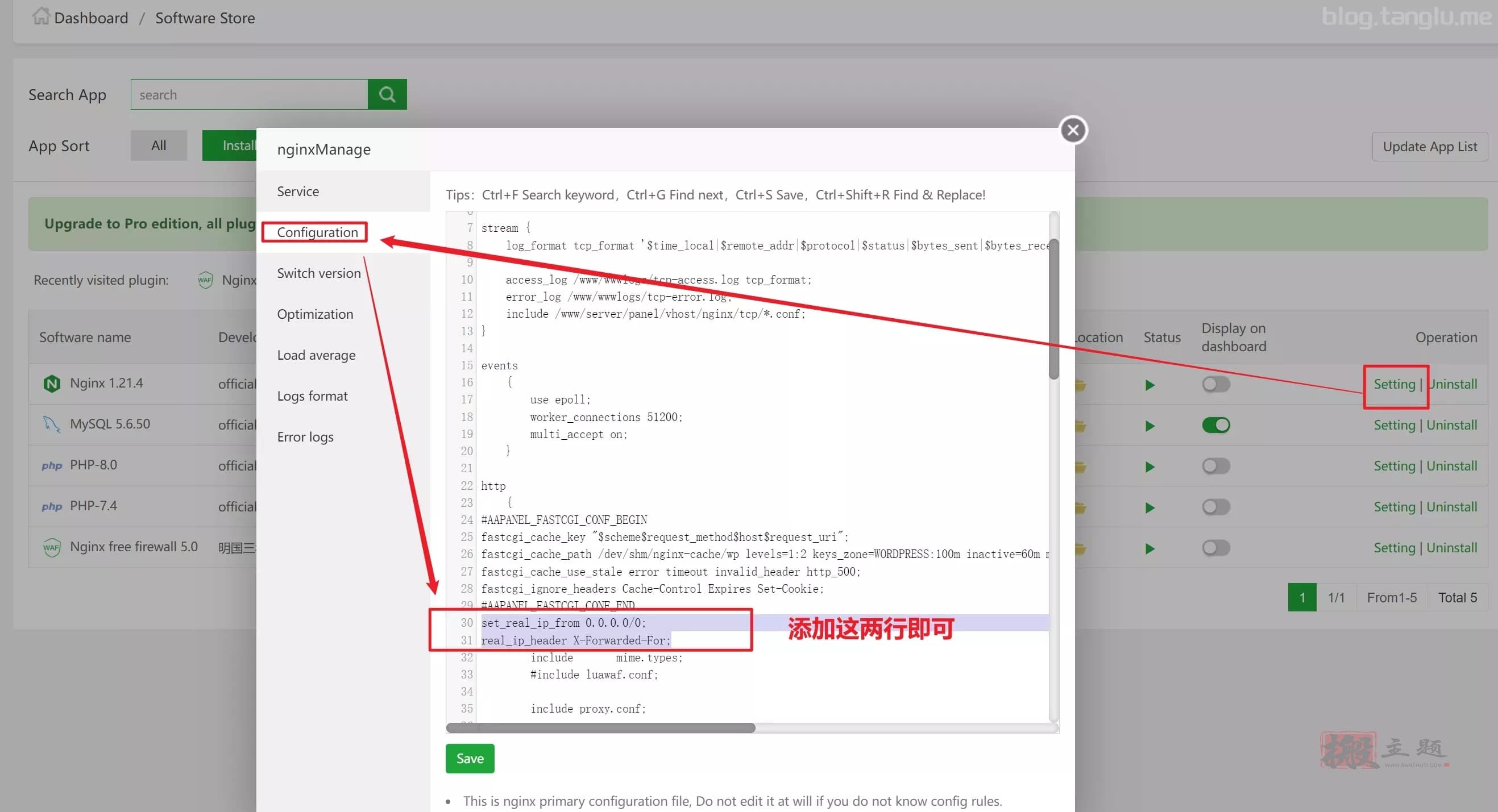Open the PHP-7.4 row location folder icon
The image size is (1498, 812).
pyautogui.click(x=1081, y=507)
